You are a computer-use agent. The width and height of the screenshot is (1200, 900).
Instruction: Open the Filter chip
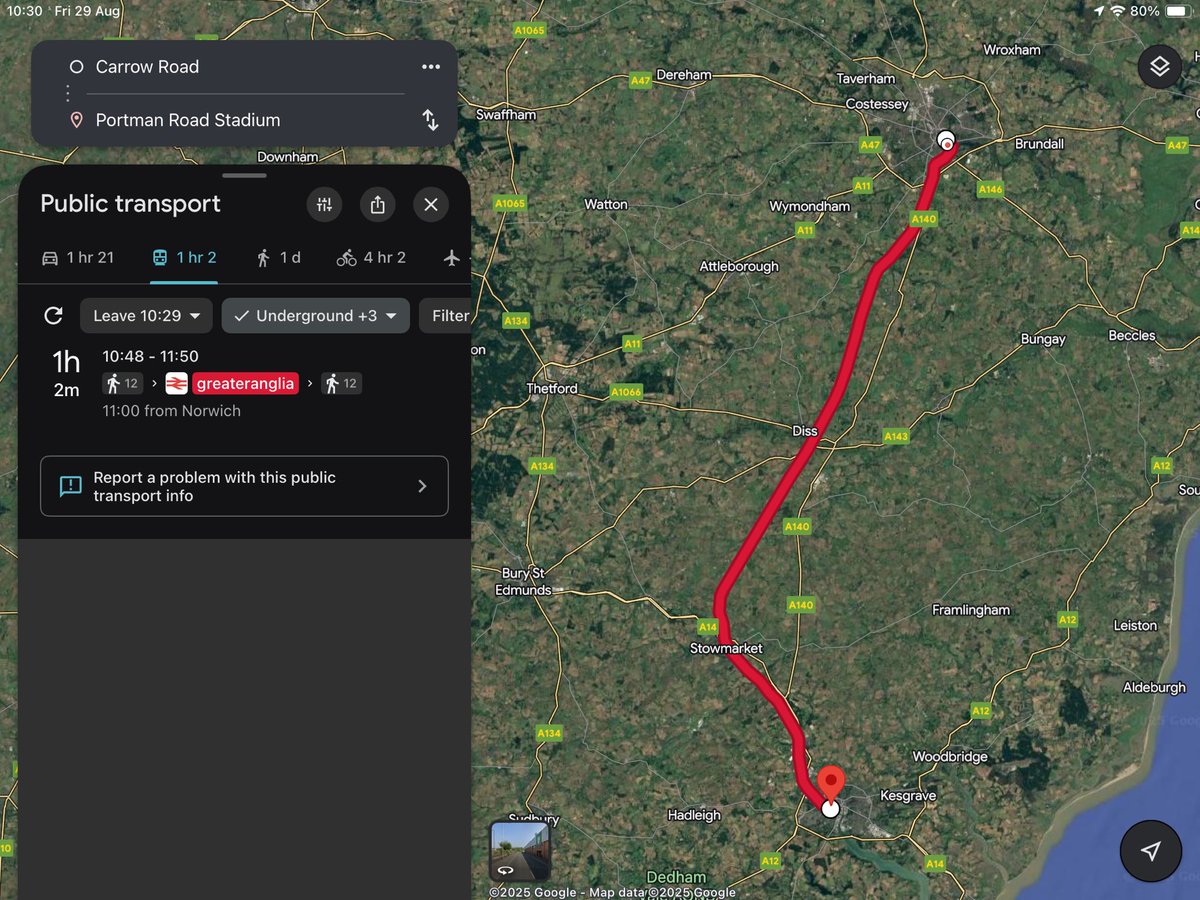(x=445, y=316)
